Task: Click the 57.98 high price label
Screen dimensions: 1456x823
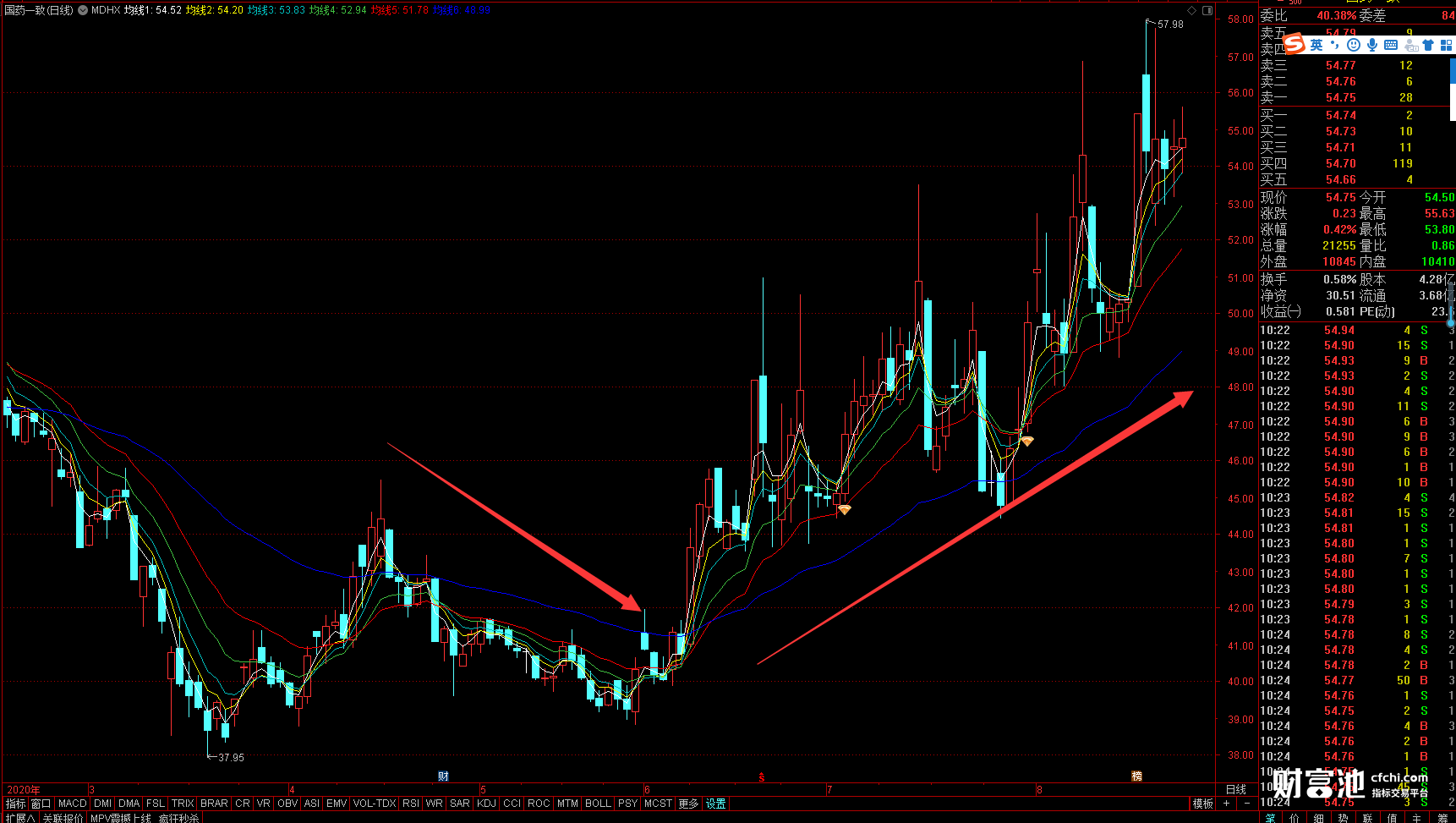Action: coord(1171,25)
